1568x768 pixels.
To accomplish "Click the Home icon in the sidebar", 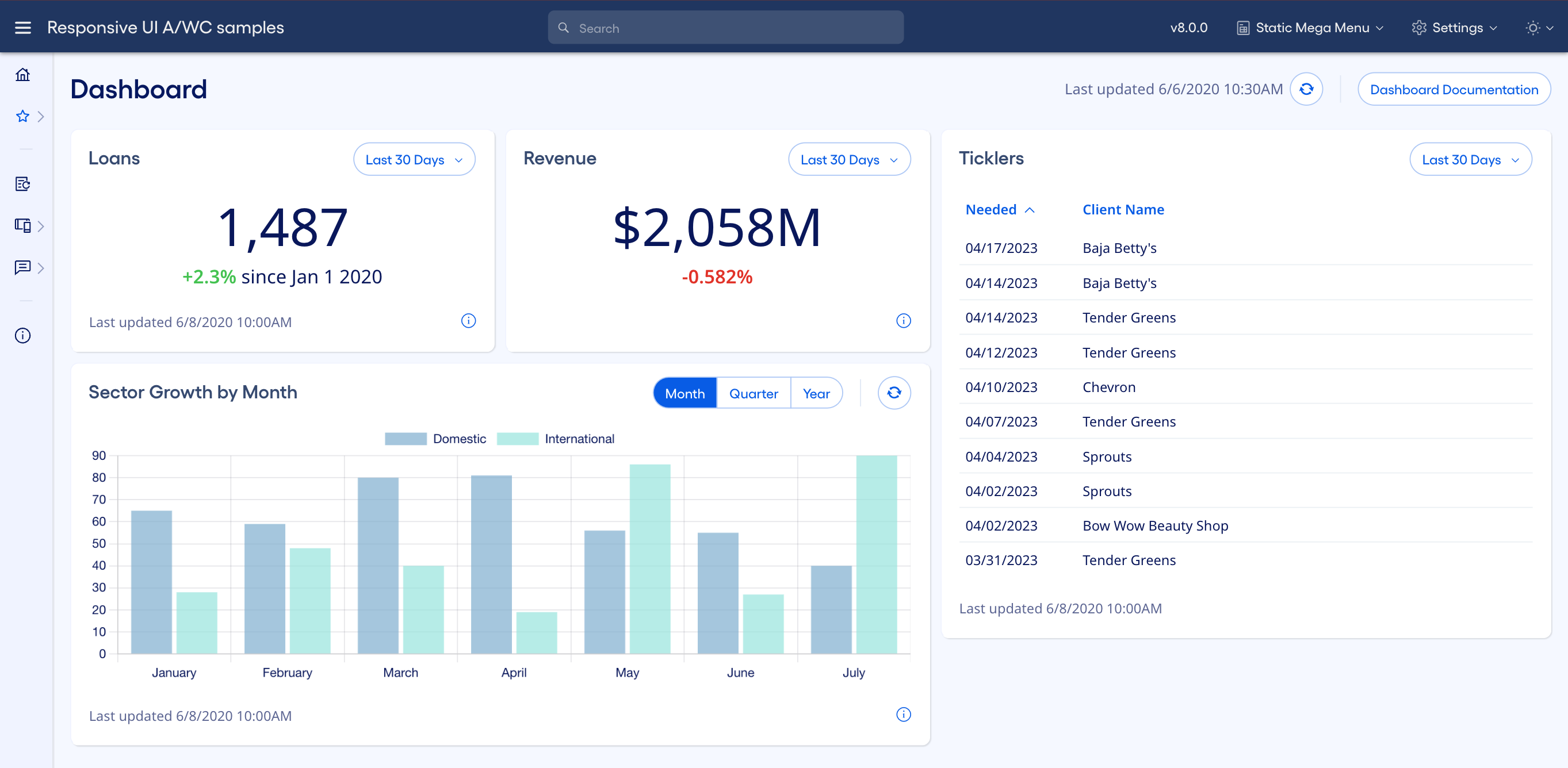I will [22, 74].
